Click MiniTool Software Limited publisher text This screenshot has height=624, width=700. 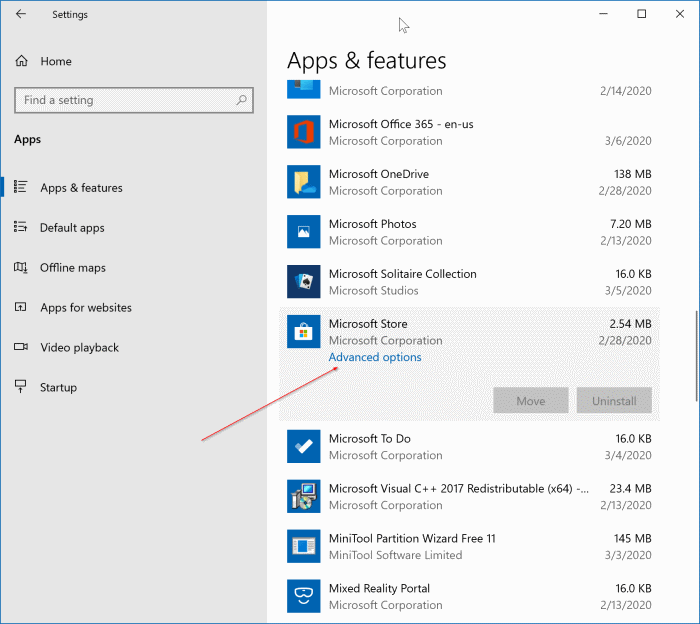point(396,555)
